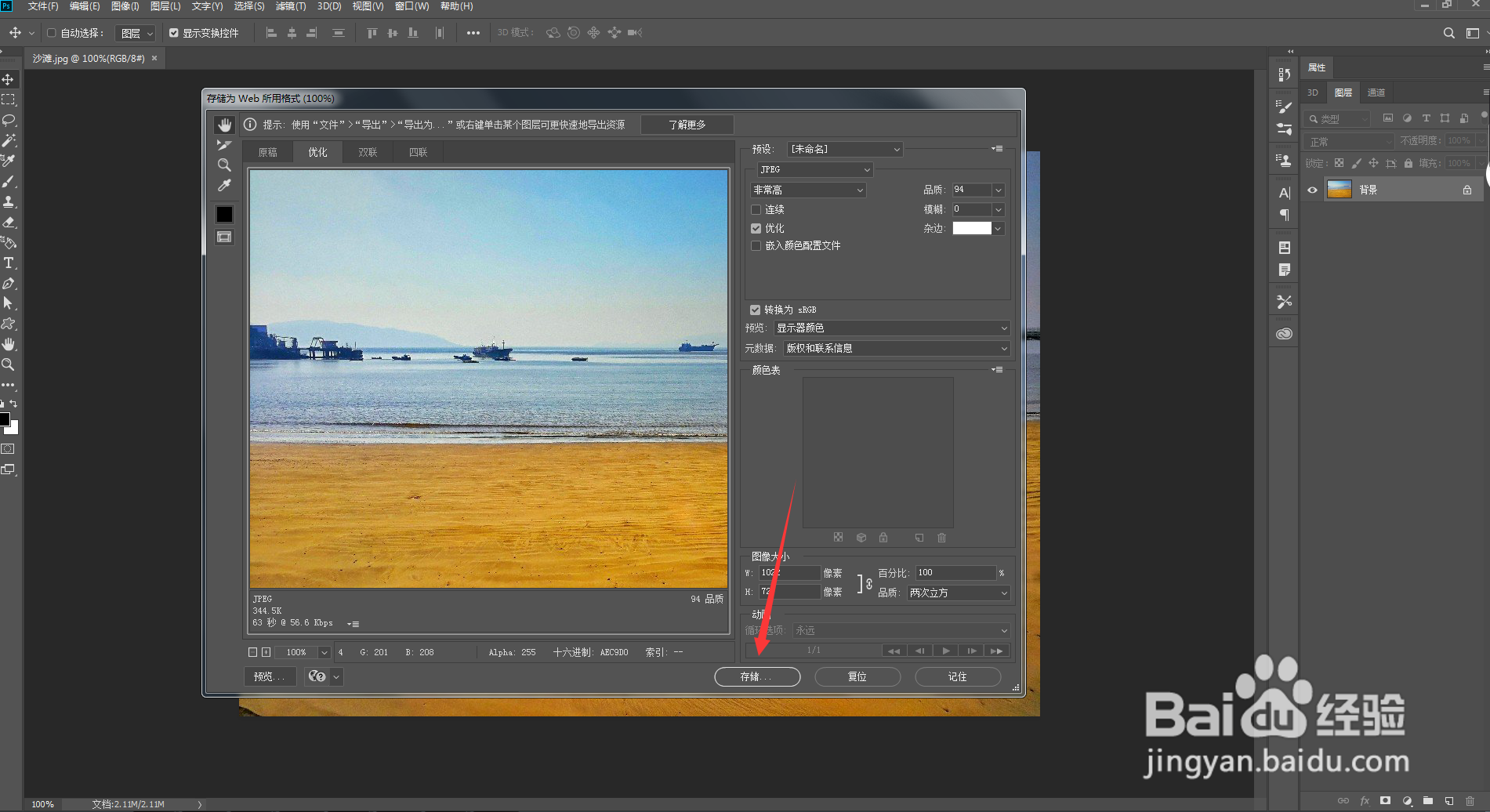The image size is (1490, 812).
Task: Click the optimized beach image preview
Action: [x=488, y=379]
